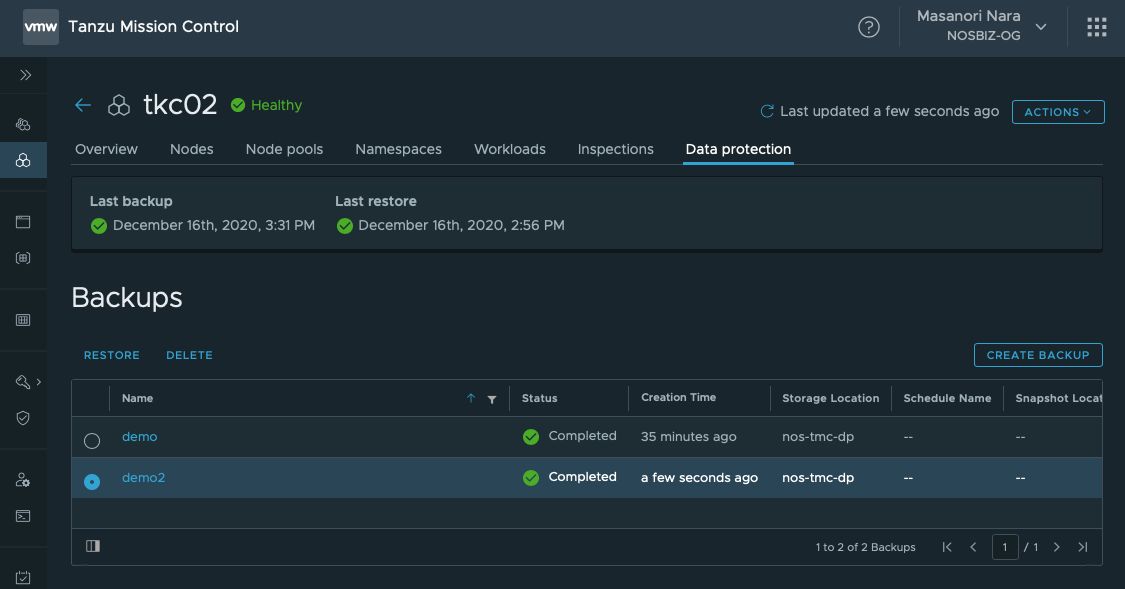
Task: Open the Masanori Nara user menu
Action: click(981, 26)
